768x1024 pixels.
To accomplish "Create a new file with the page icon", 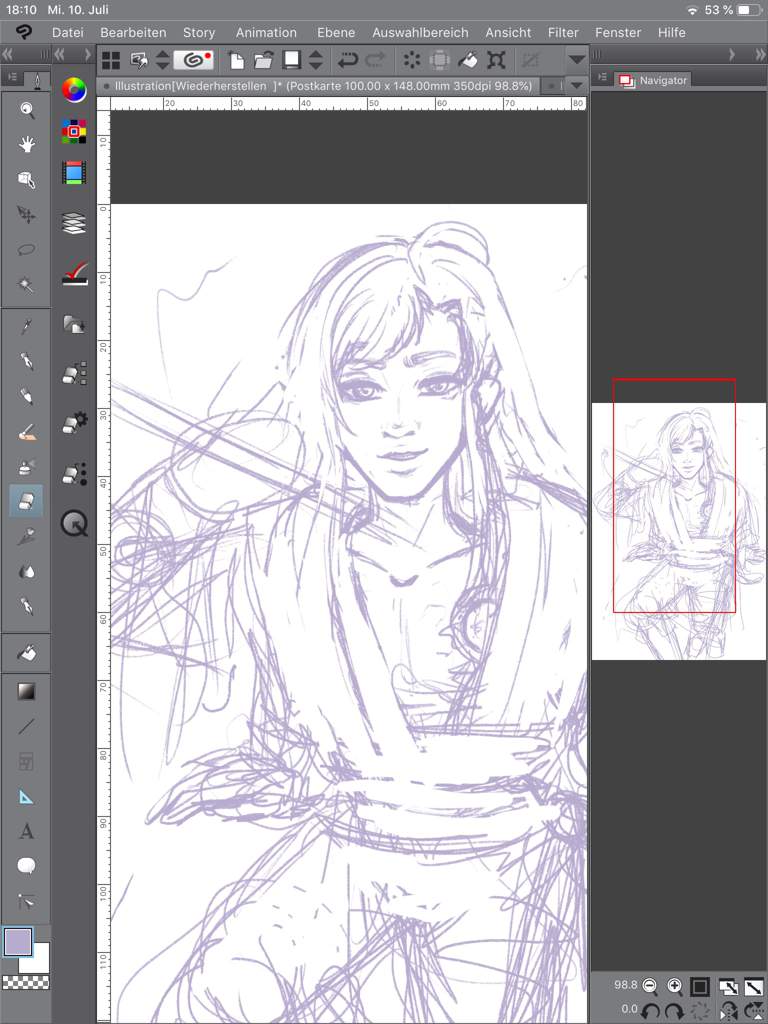I will pyautogui.click(x=236, y=61).
